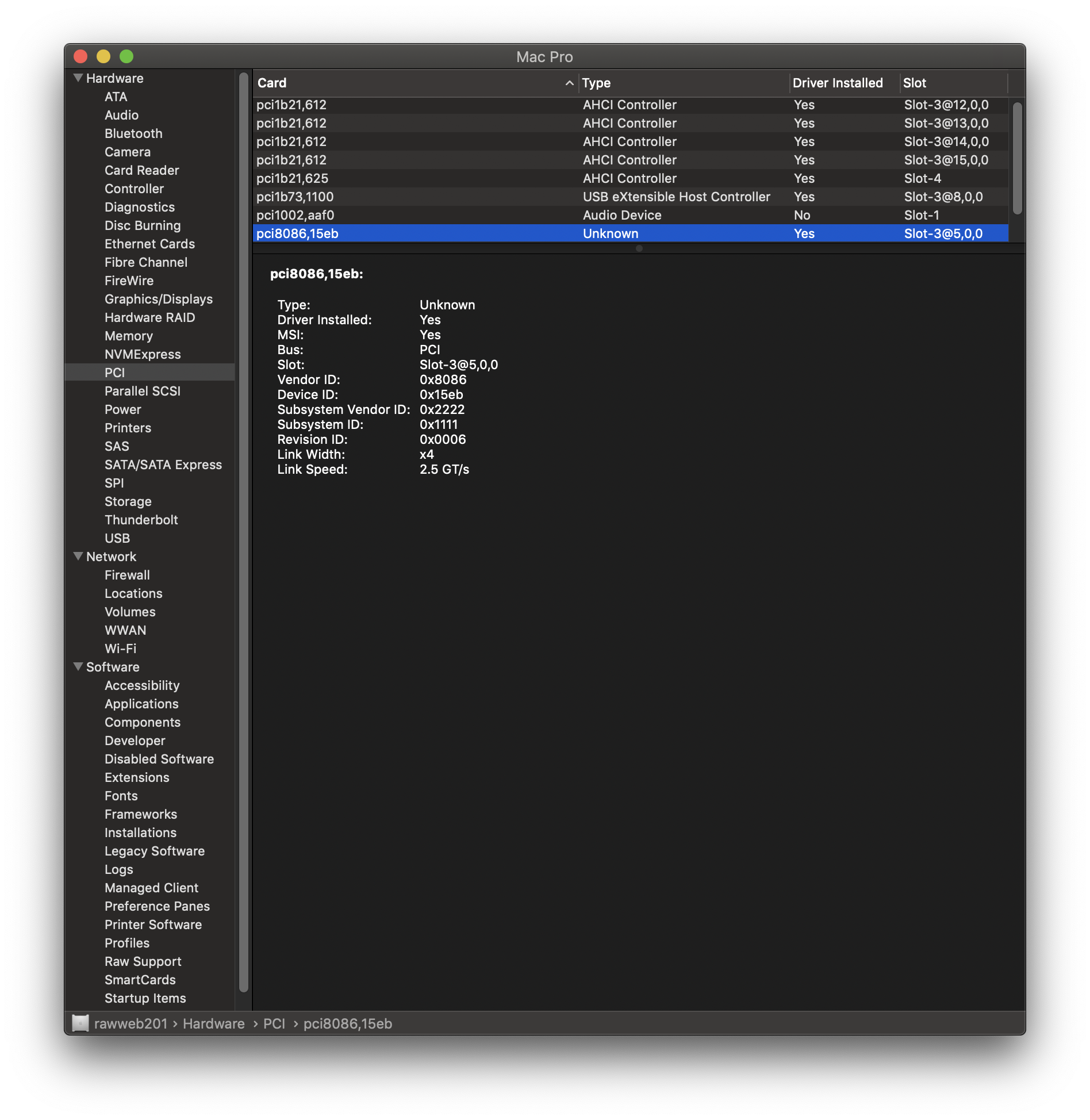This screenshot has height=1120, width=1090.
Task: Click the card list vertical scrollbar
Action: coord(1017,158)
